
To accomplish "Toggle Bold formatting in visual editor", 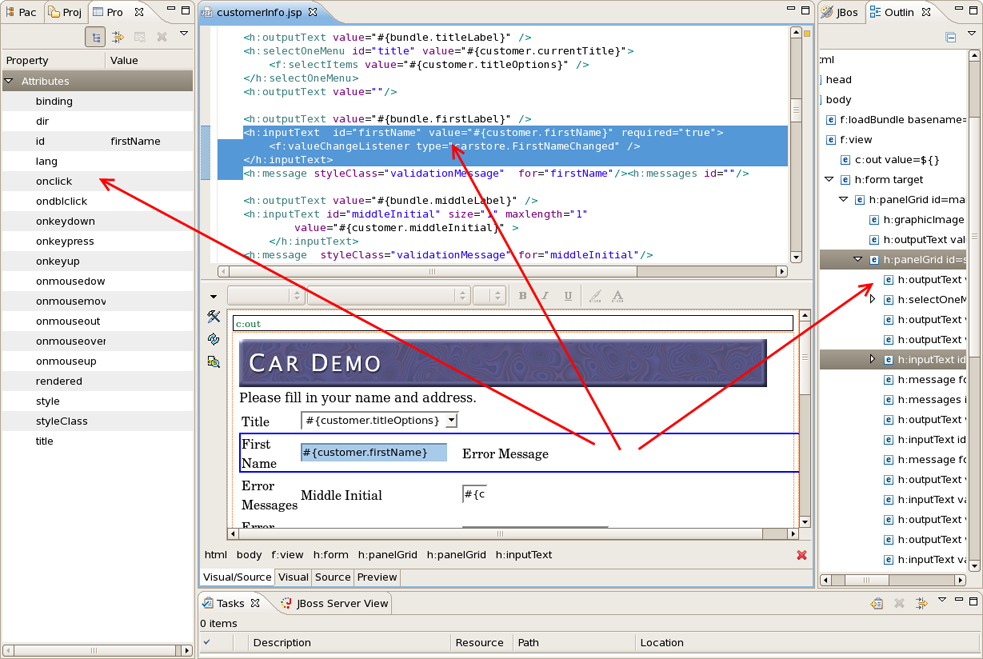I will [x=522, y=296].
